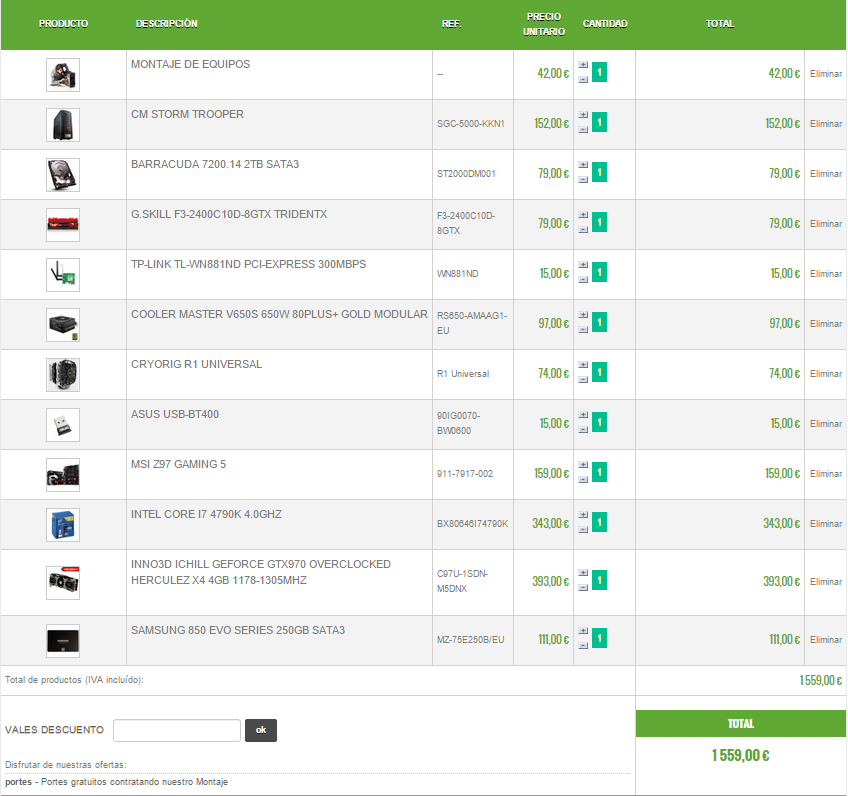Image resolution: width=848 pixels, height=796 pixels.
Task: Open ASUS USB-BT400 description
Action: pyautogui.click(x=175, y=415)
